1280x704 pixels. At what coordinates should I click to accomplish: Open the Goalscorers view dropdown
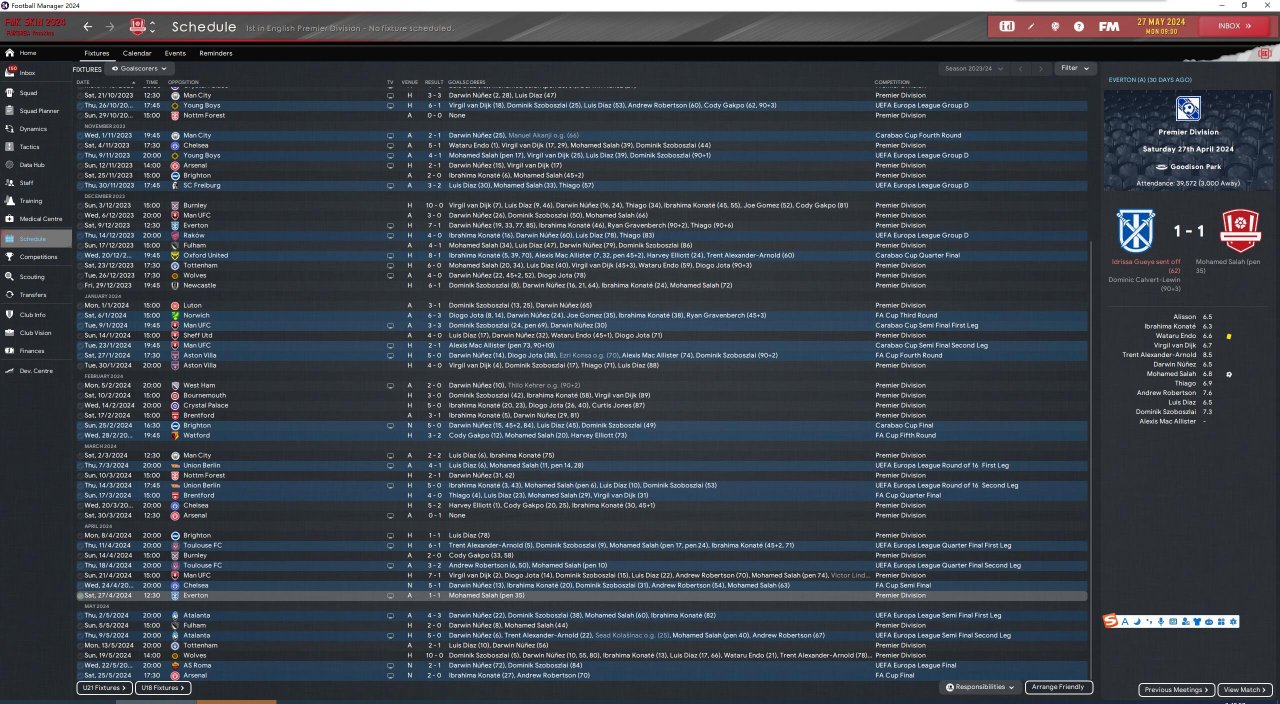139,68
